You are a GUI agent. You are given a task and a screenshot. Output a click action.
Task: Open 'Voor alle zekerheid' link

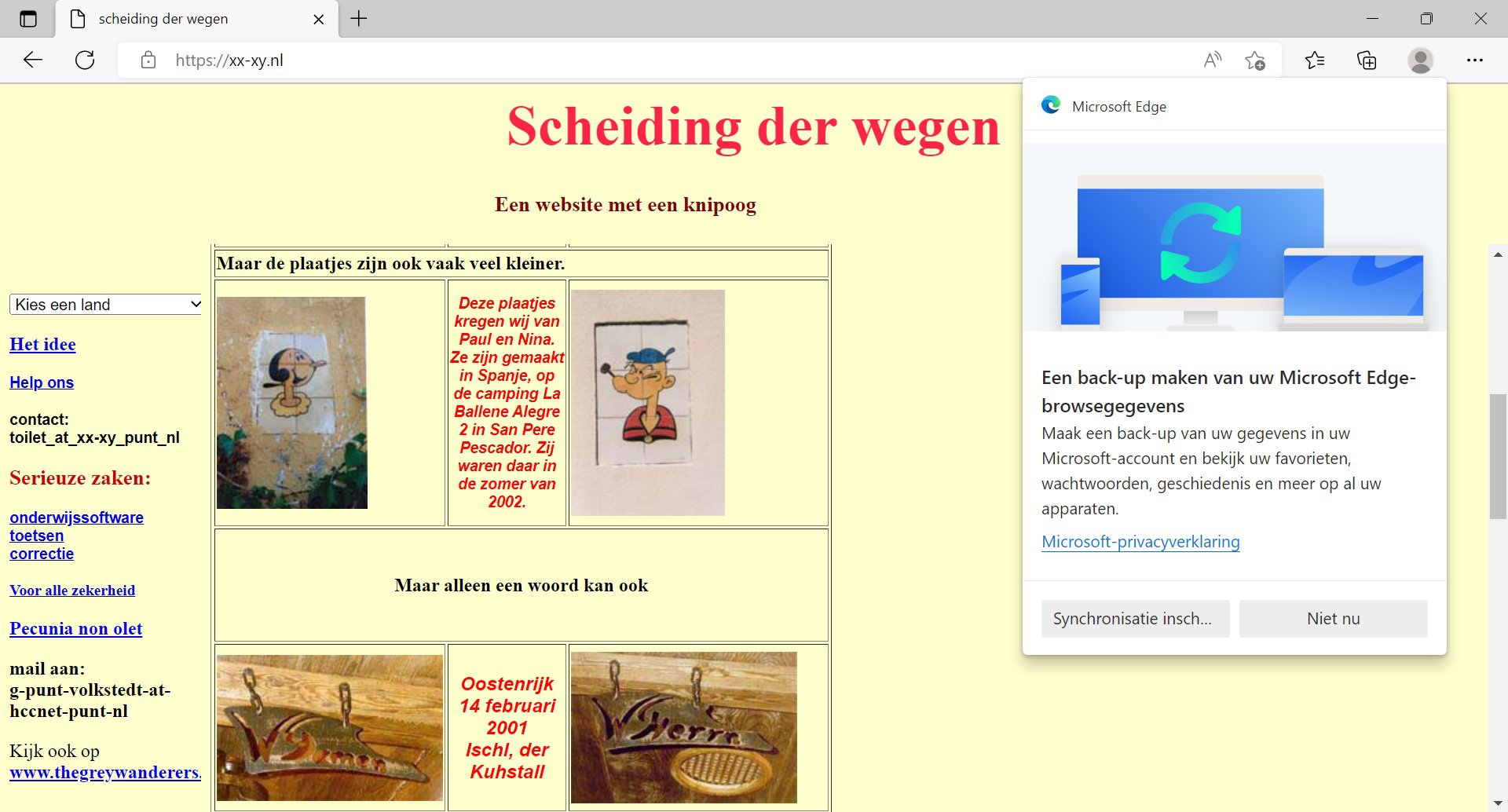pyautogui.click(x=72, y=591)
